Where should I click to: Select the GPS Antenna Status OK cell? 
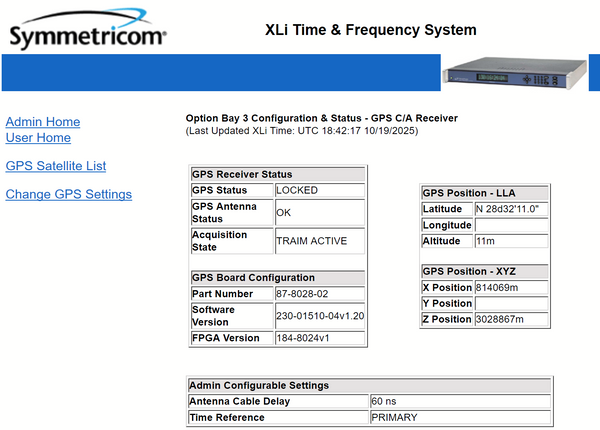[x=319, y=212]
